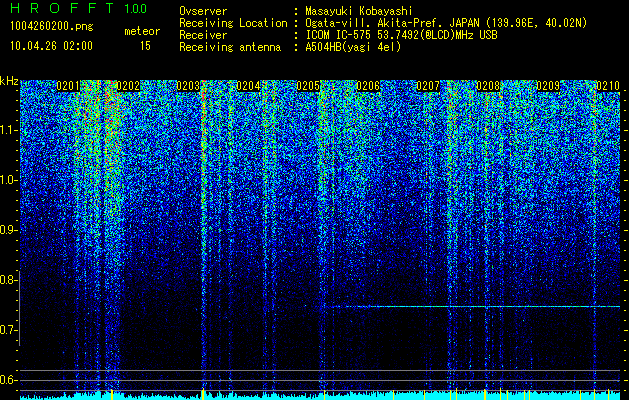Image resolution: width=629 pixels, height=400 pixels.
Task: Click the 0206 time marker
Action: 368,86
